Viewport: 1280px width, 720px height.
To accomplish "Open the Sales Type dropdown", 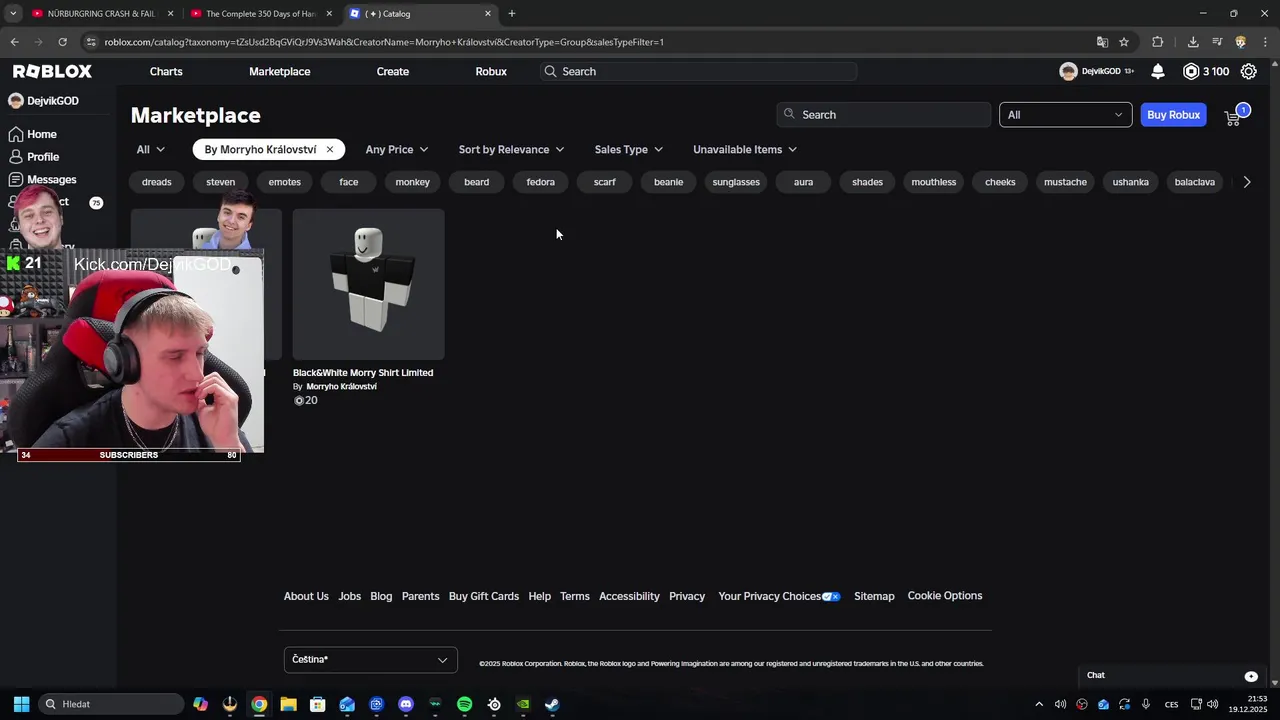I will click(628, 149).
